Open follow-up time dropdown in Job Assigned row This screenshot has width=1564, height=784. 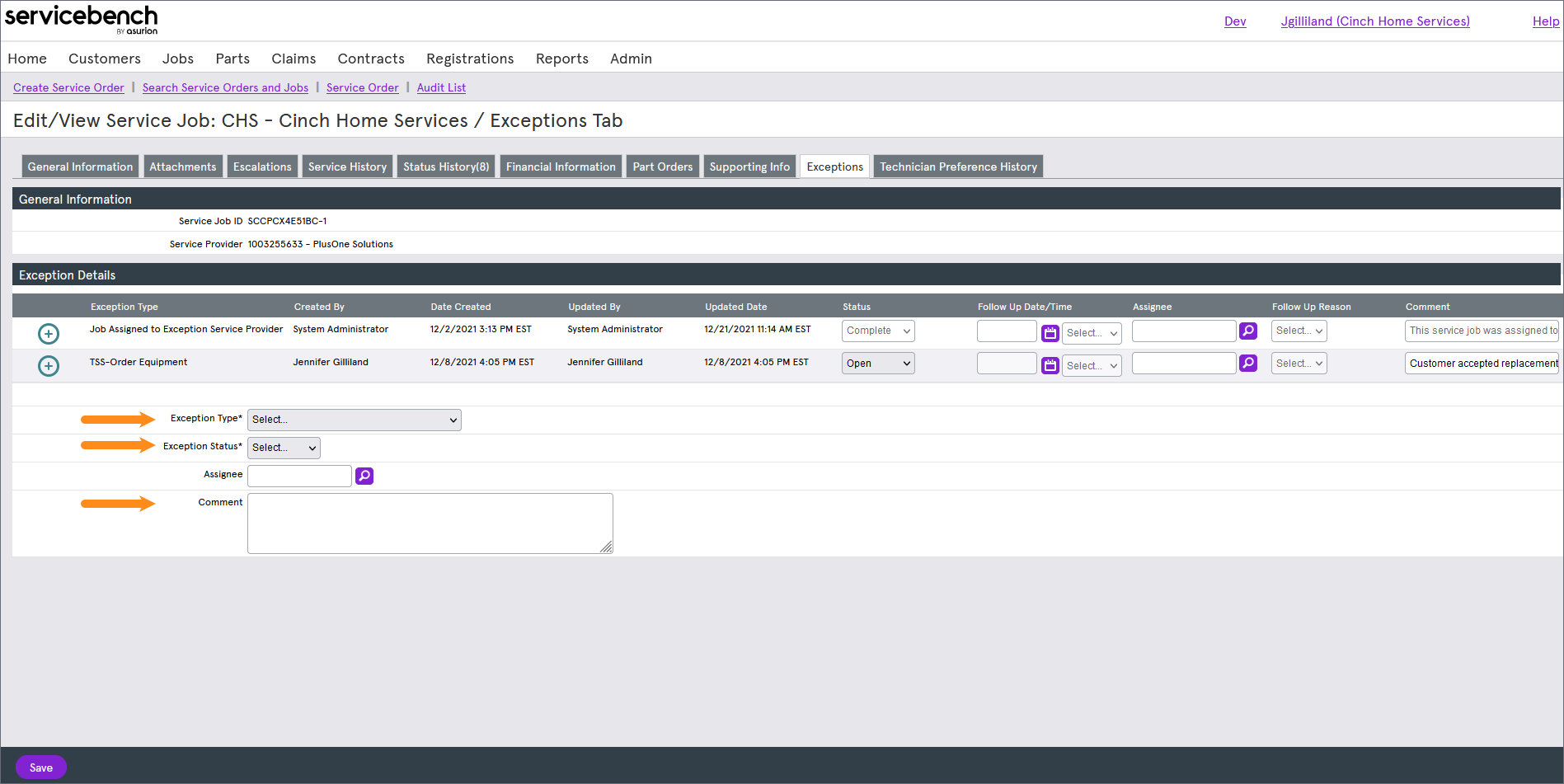click(x=1092, y=333)
